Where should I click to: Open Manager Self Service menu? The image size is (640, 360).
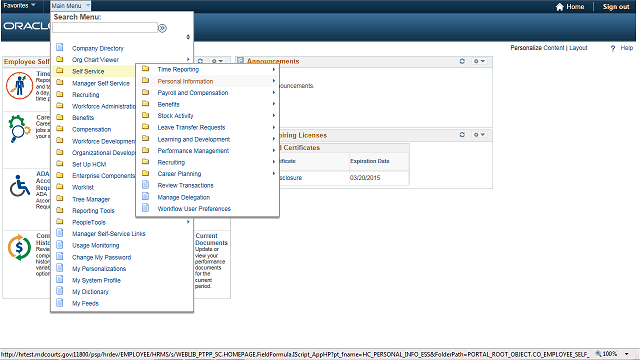click(x=101, y=83)
